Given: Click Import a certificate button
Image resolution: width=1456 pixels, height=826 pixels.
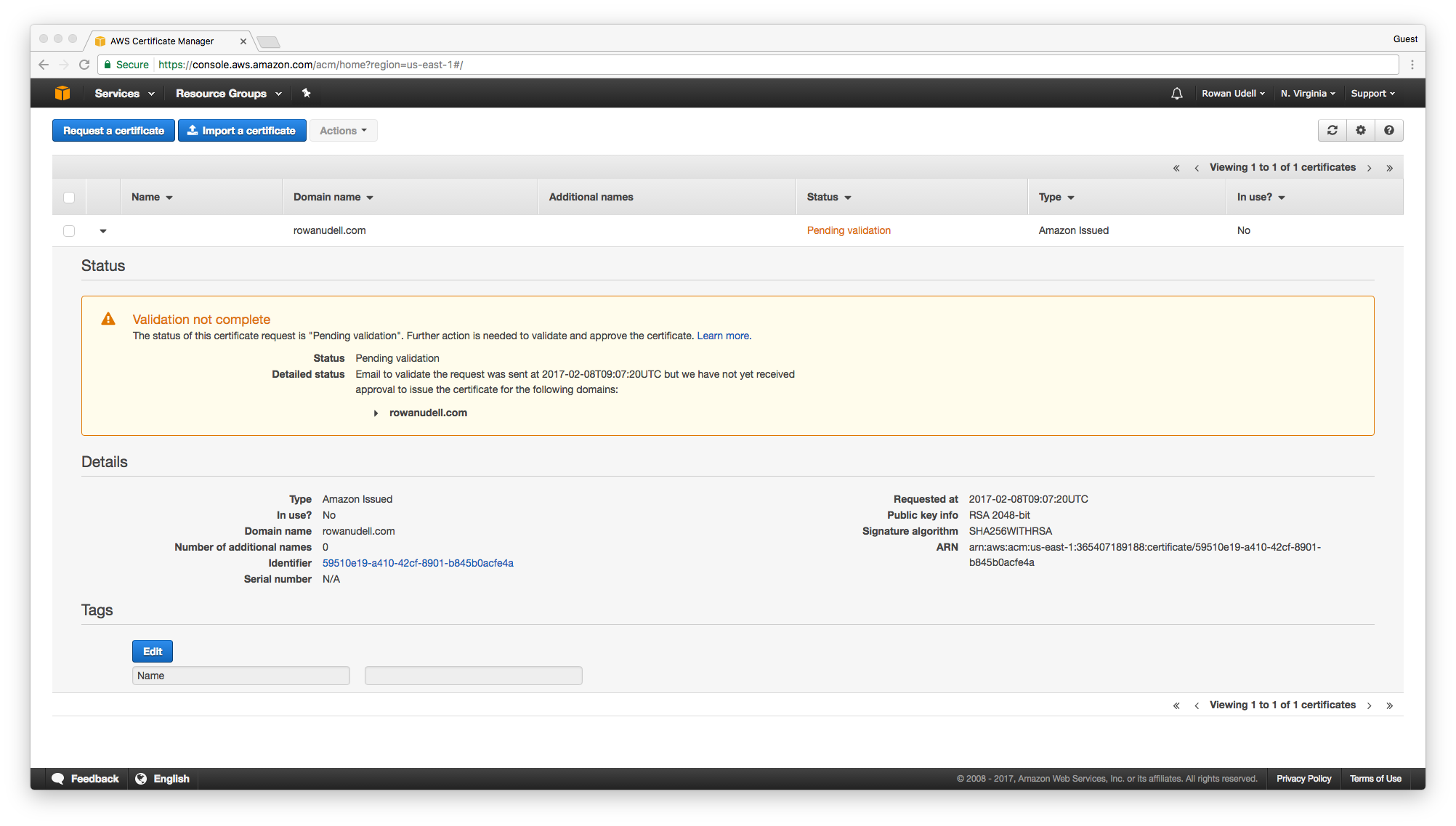Looking at the screenshot, I should pyautogui.click(x=242, y=131).
